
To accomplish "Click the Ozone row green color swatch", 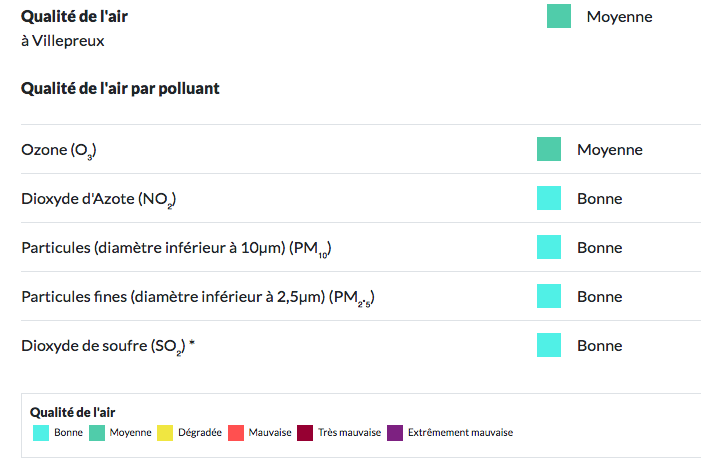I will [x=549, y=149].
